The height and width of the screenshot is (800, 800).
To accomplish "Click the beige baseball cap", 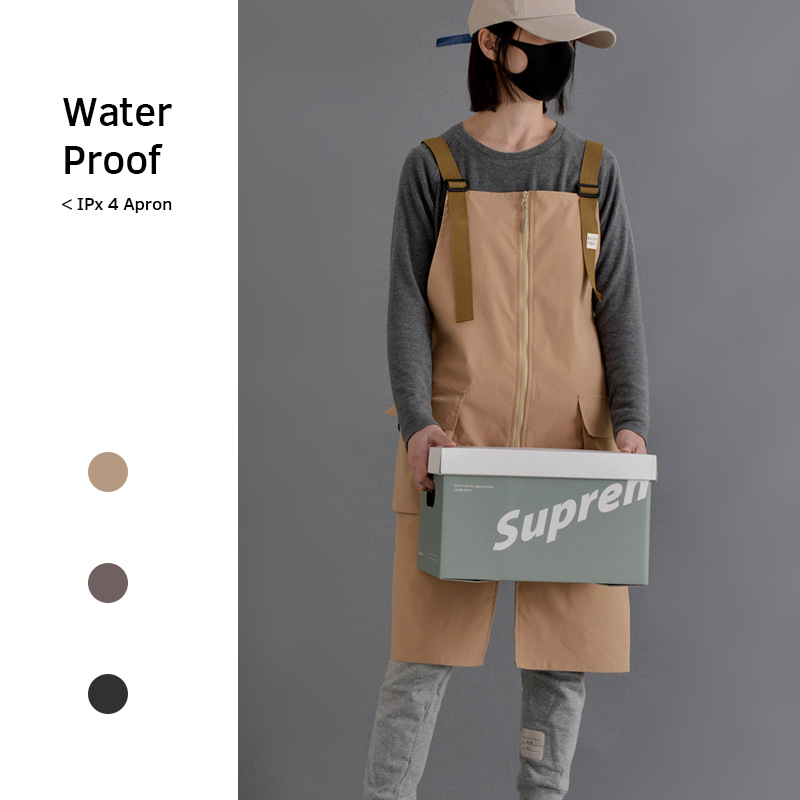I will coord(541,22).
